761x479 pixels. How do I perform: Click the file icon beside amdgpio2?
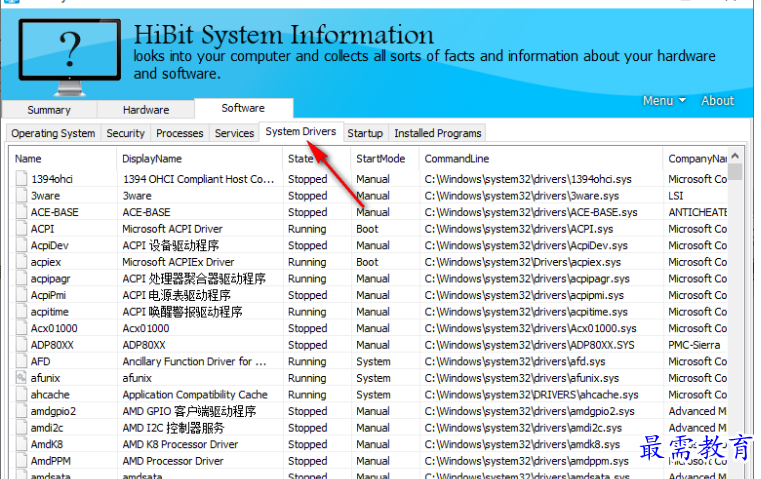(21, 411)
